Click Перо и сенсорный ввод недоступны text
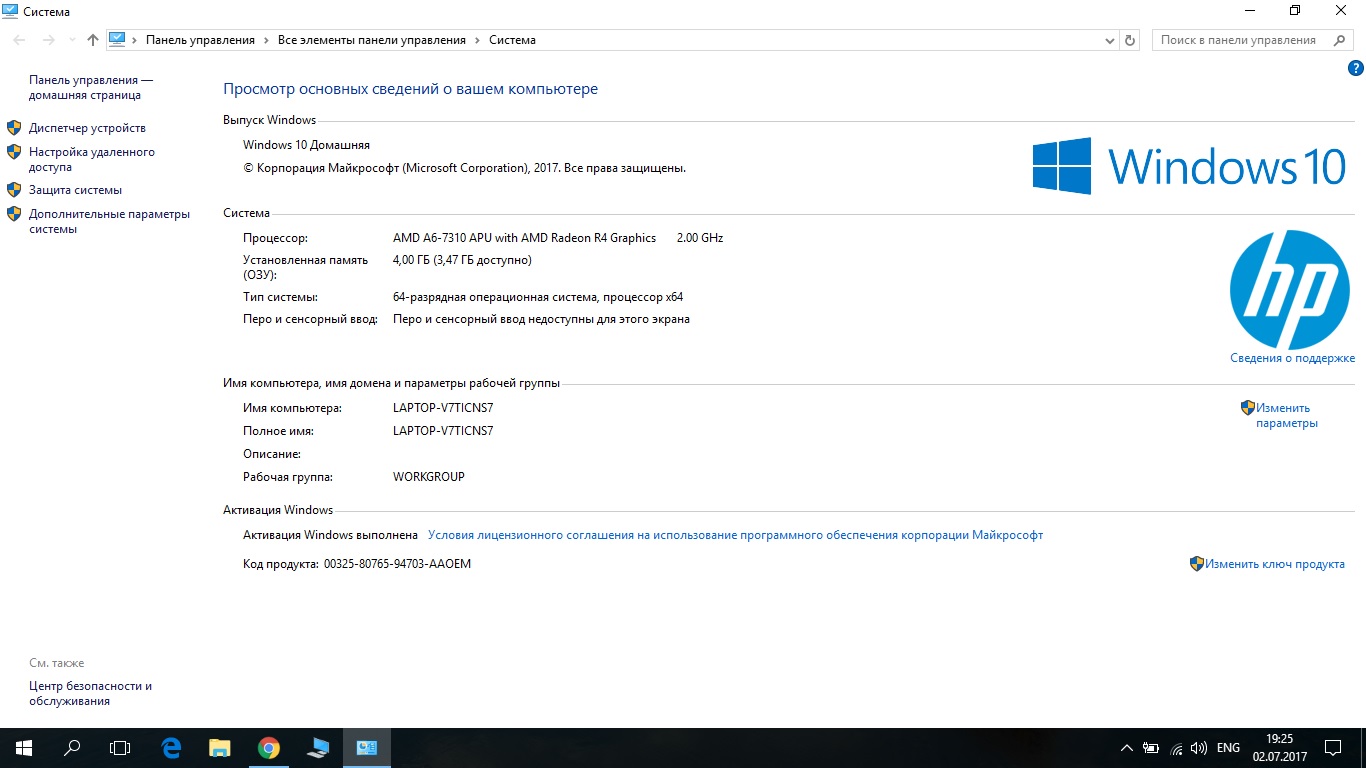 (541, 319)
